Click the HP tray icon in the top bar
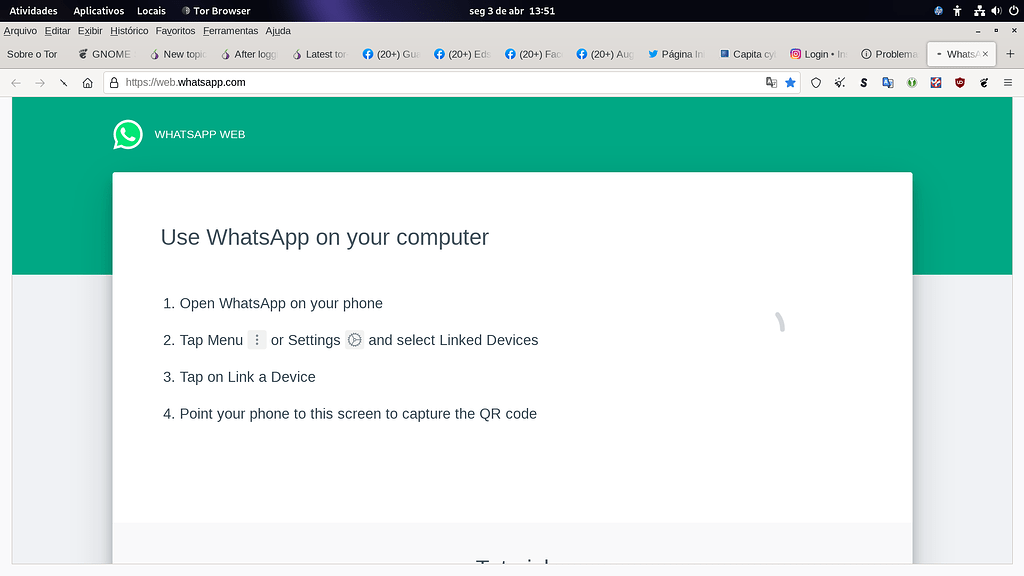 pos(938,10)
